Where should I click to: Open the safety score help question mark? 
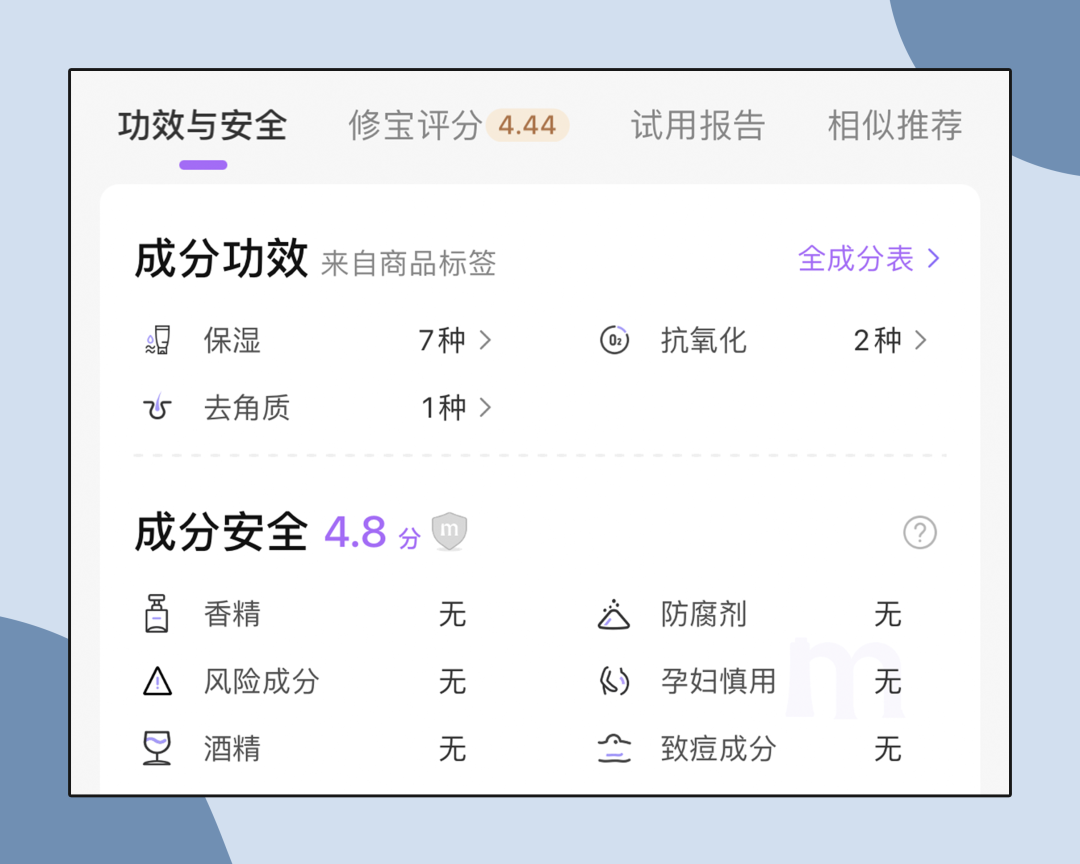[x=919, y=532]
